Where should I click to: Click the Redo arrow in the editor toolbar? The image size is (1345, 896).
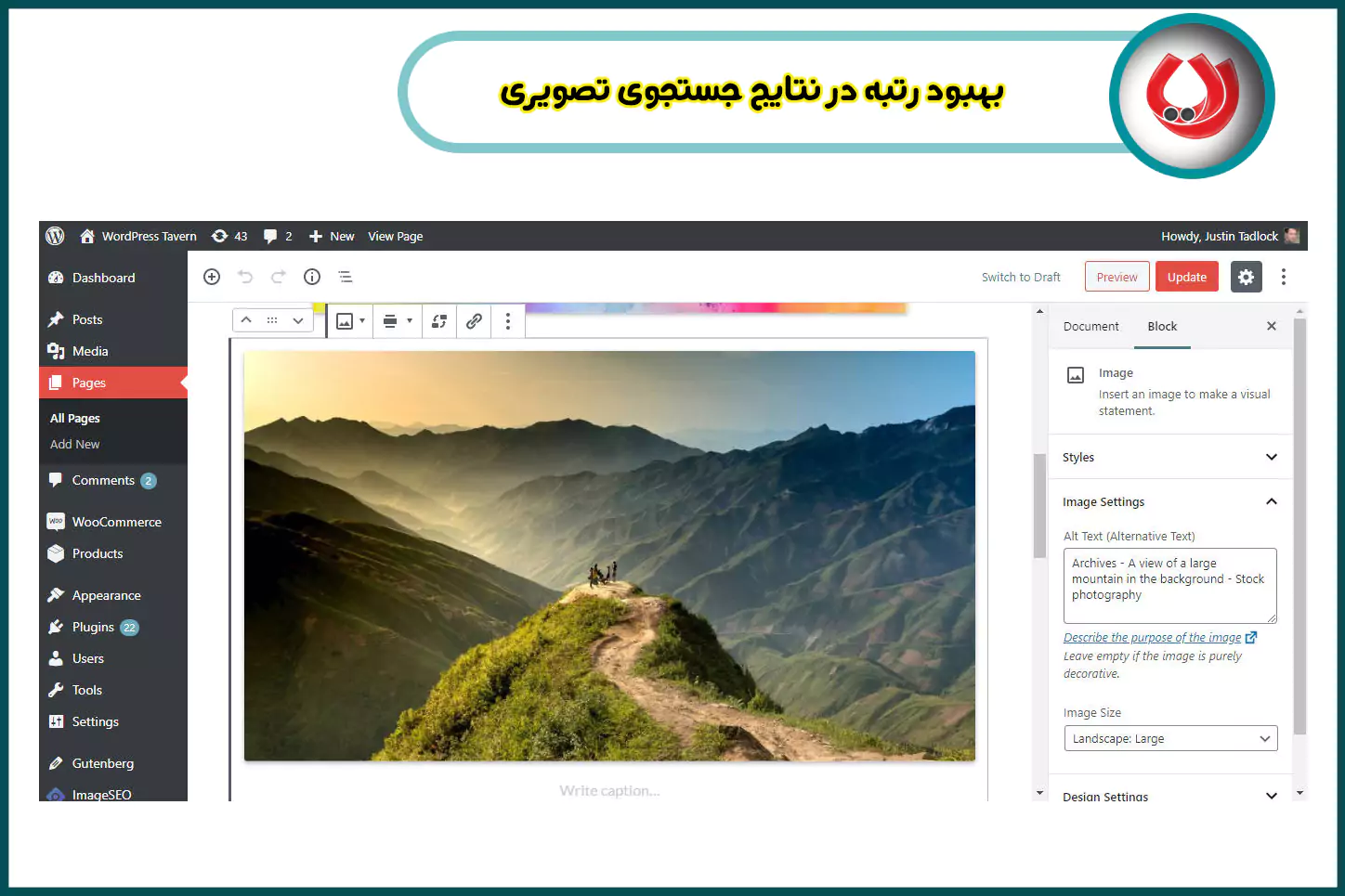[279, 276]
